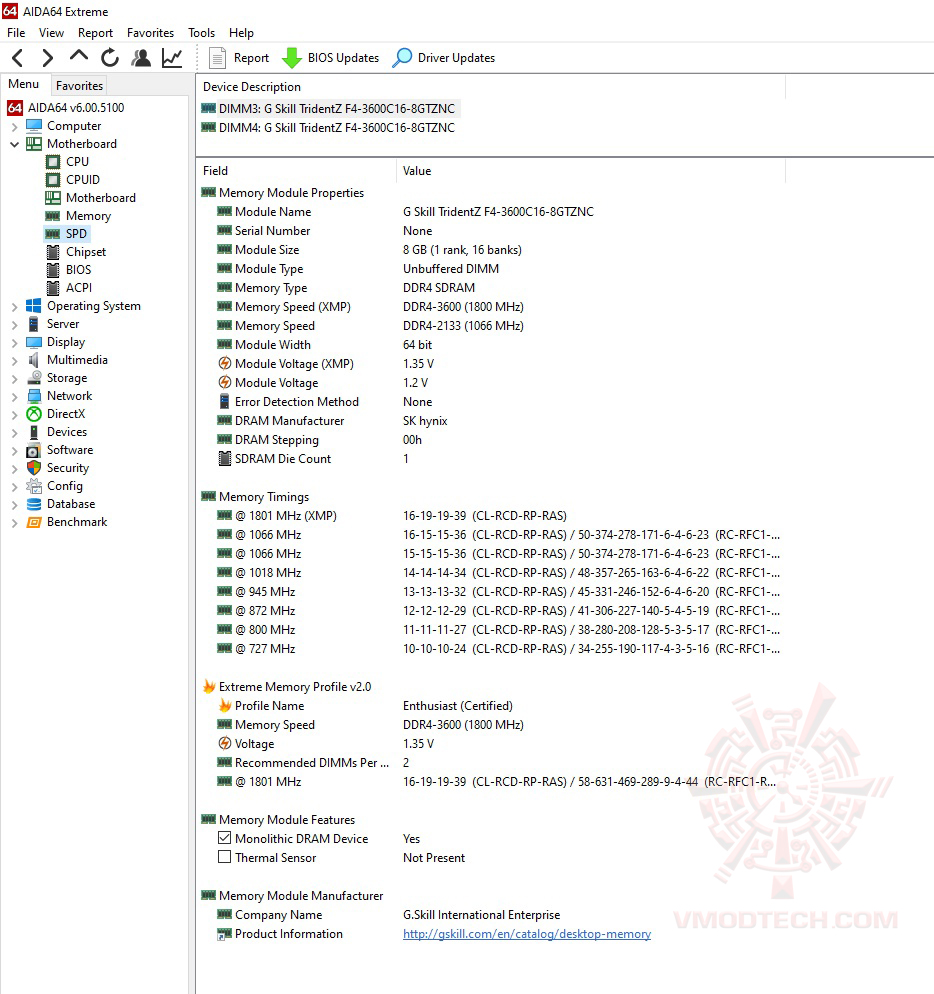
Task: Select the SPD icon in the tree
Action: (53, 234)
